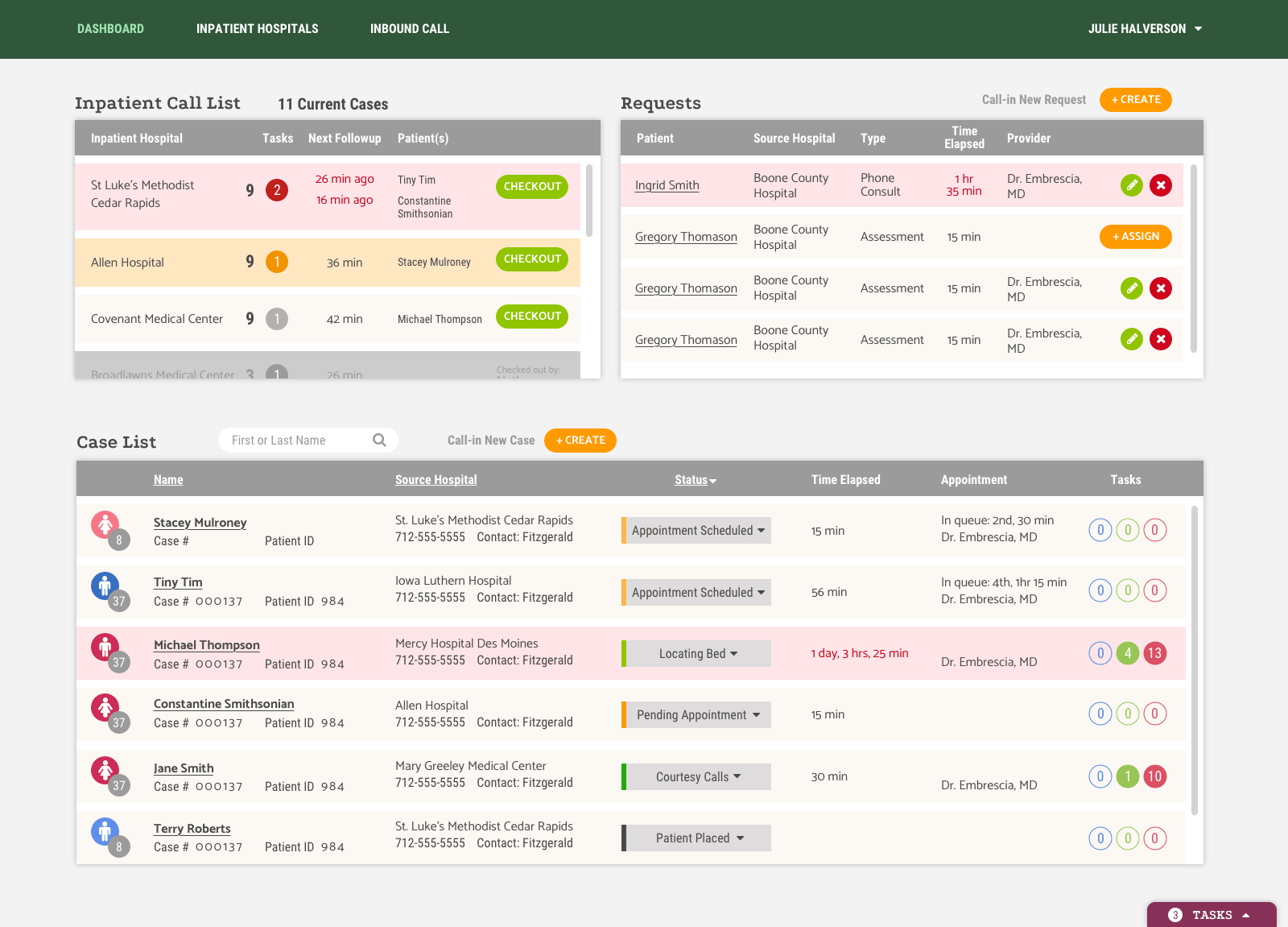Open the Julie Halverson account menu

click(1145, 28)
